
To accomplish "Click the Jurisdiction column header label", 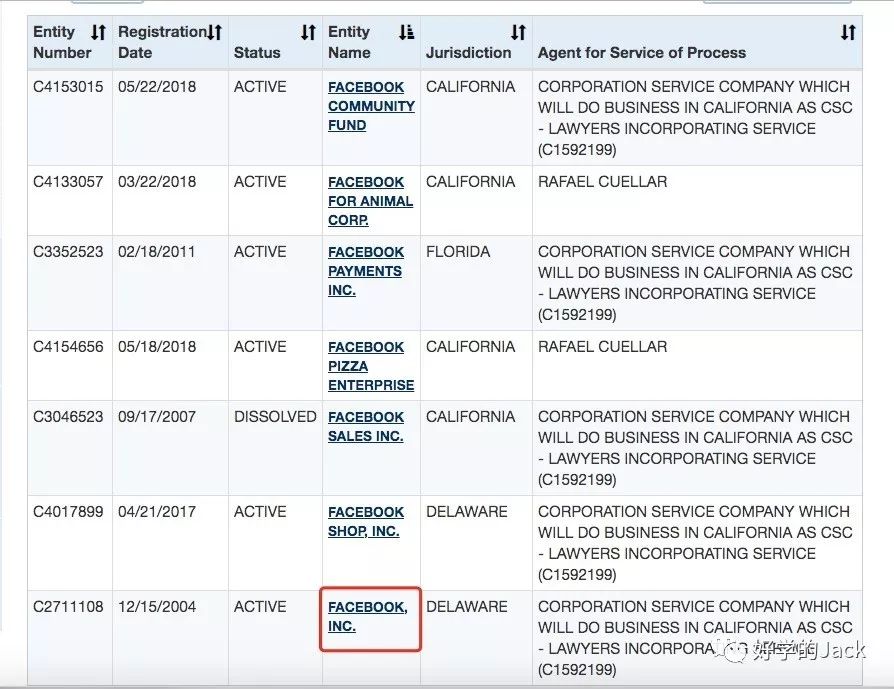I will tap(468, 52).
